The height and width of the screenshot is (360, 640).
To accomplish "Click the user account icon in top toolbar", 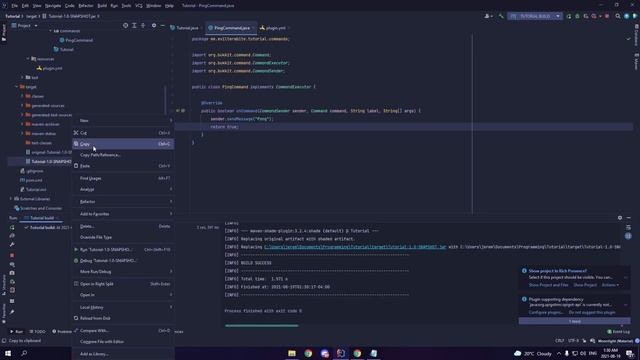I will [x=488, y=16].
